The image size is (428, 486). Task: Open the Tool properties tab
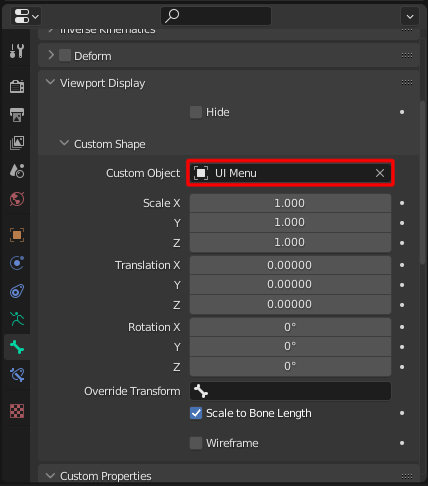(17, 51)
